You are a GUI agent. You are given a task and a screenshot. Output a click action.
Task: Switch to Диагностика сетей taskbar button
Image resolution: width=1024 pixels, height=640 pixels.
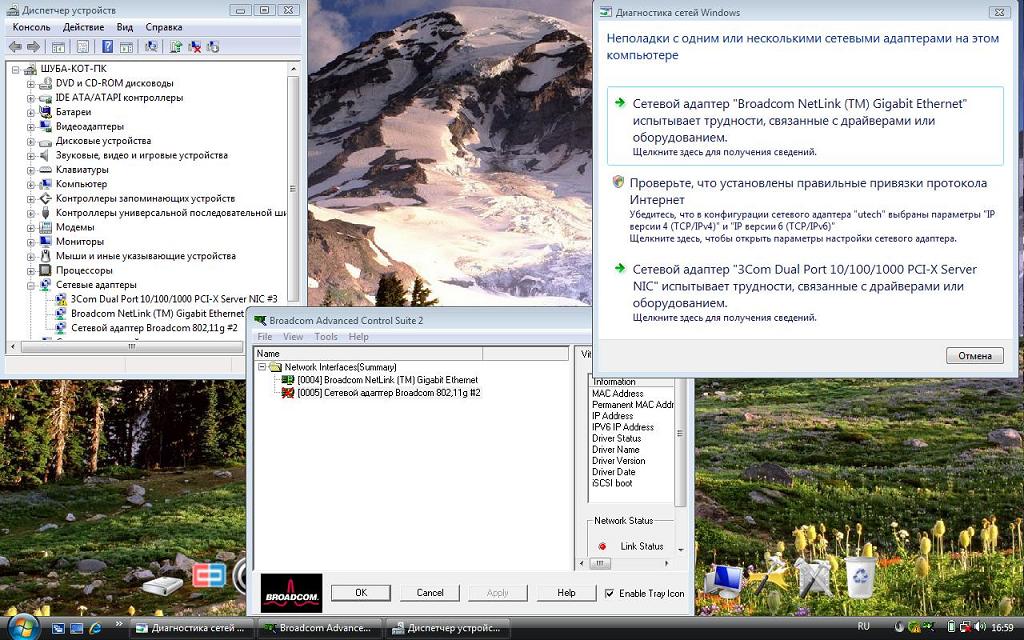(x=191, y=628)
